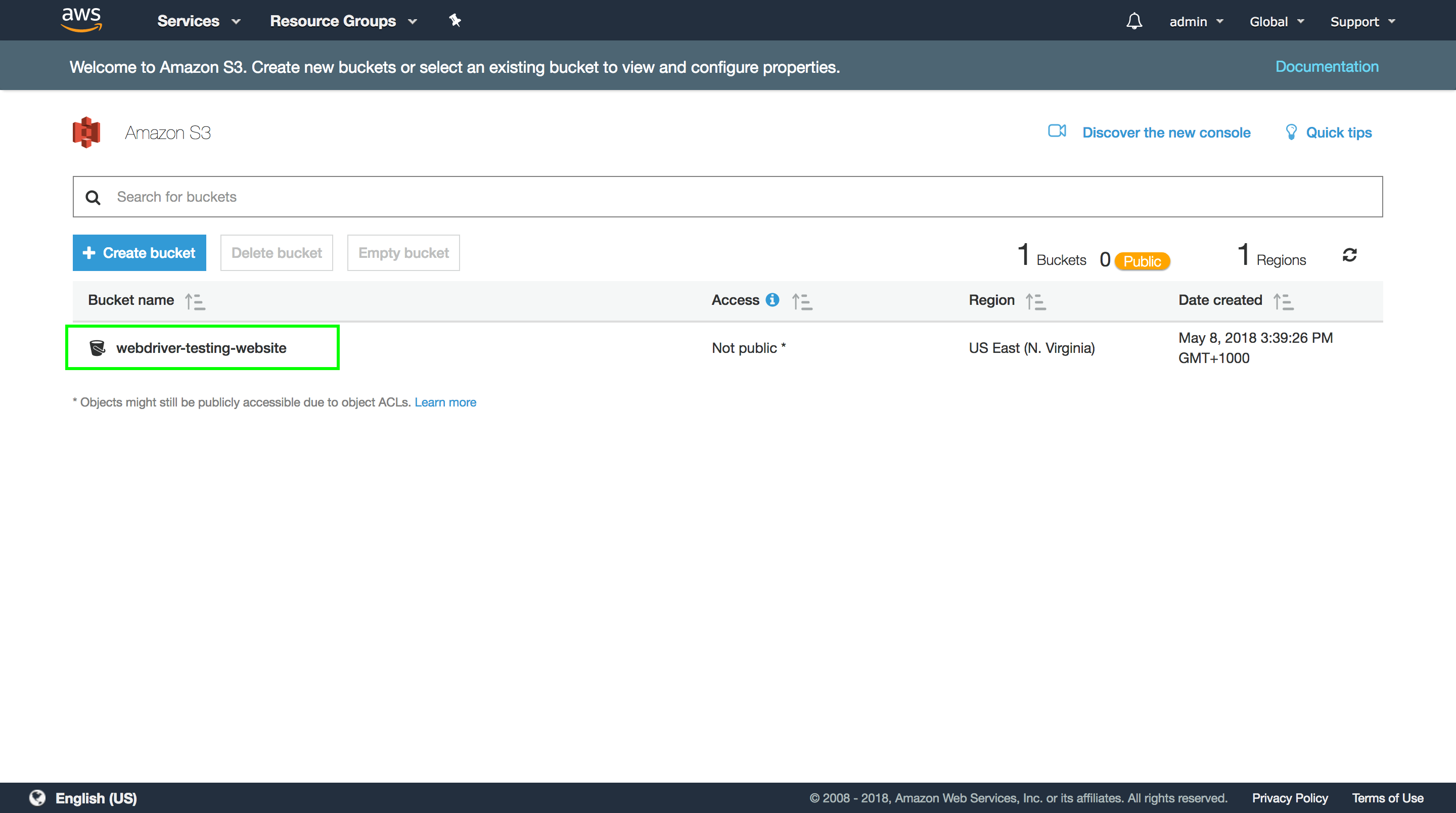This screenshot has width=1456, height=813.
Task: Sort buckets by Region sort icon
Action: pos(1035,301)
